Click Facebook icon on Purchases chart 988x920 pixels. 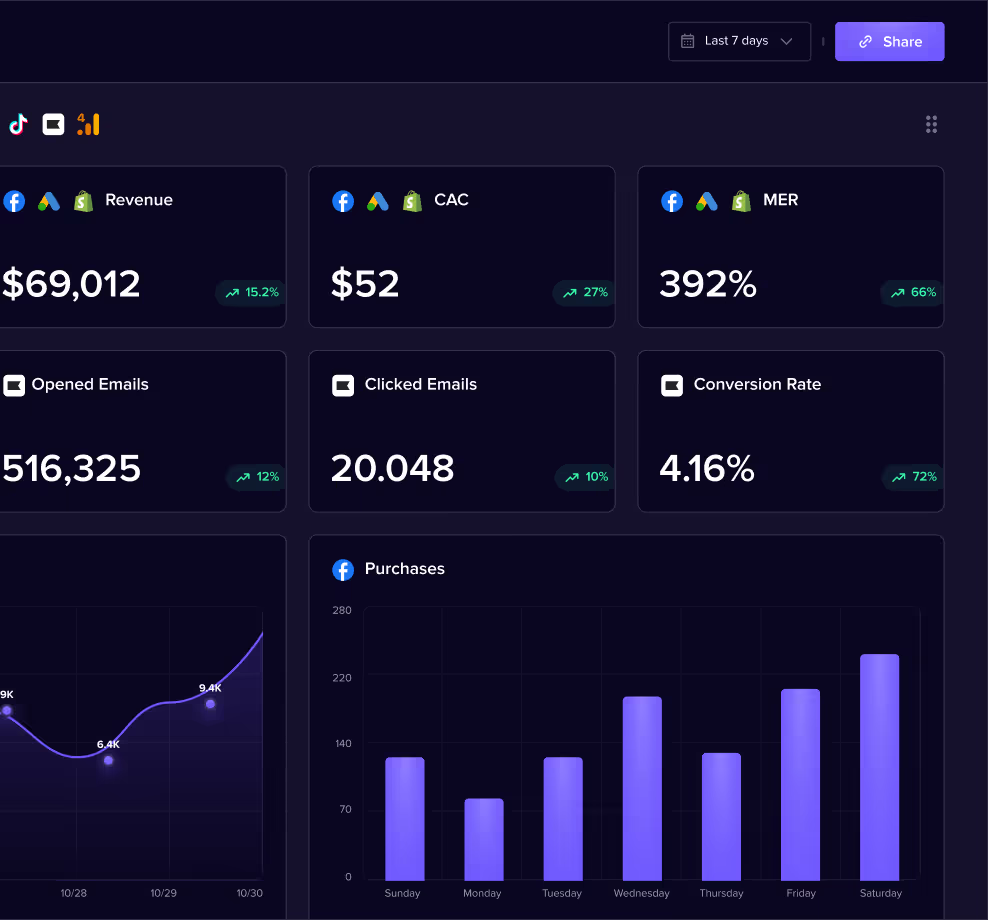[x=343, y=570]
